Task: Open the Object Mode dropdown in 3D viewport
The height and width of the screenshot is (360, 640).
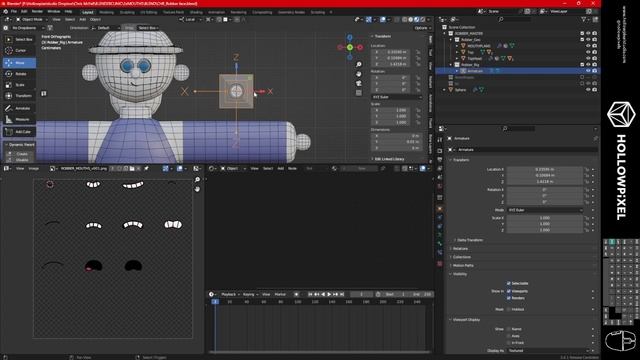Action: coord(32,19)
